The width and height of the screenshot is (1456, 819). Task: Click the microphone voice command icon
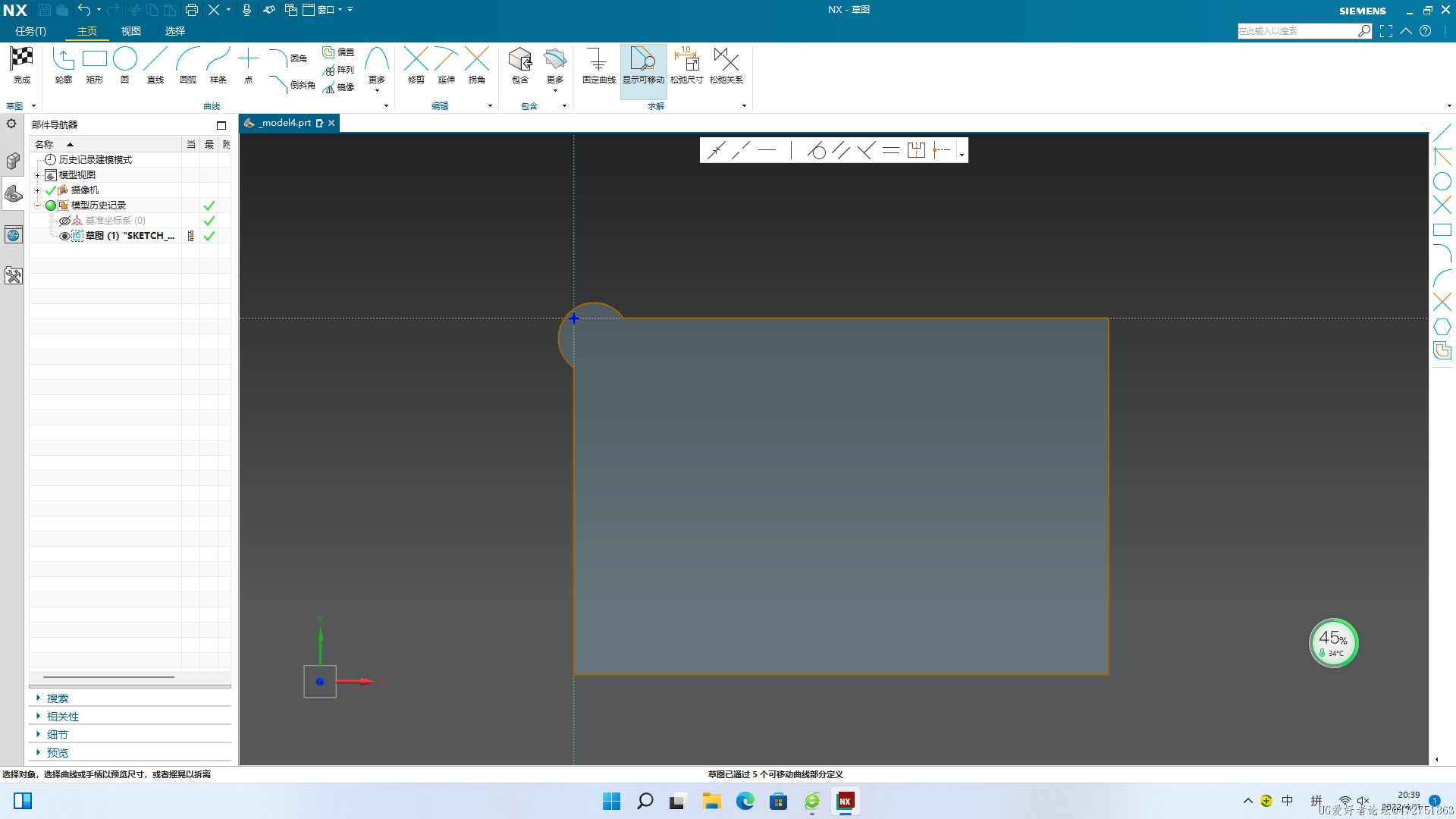[x=246, y=10]
